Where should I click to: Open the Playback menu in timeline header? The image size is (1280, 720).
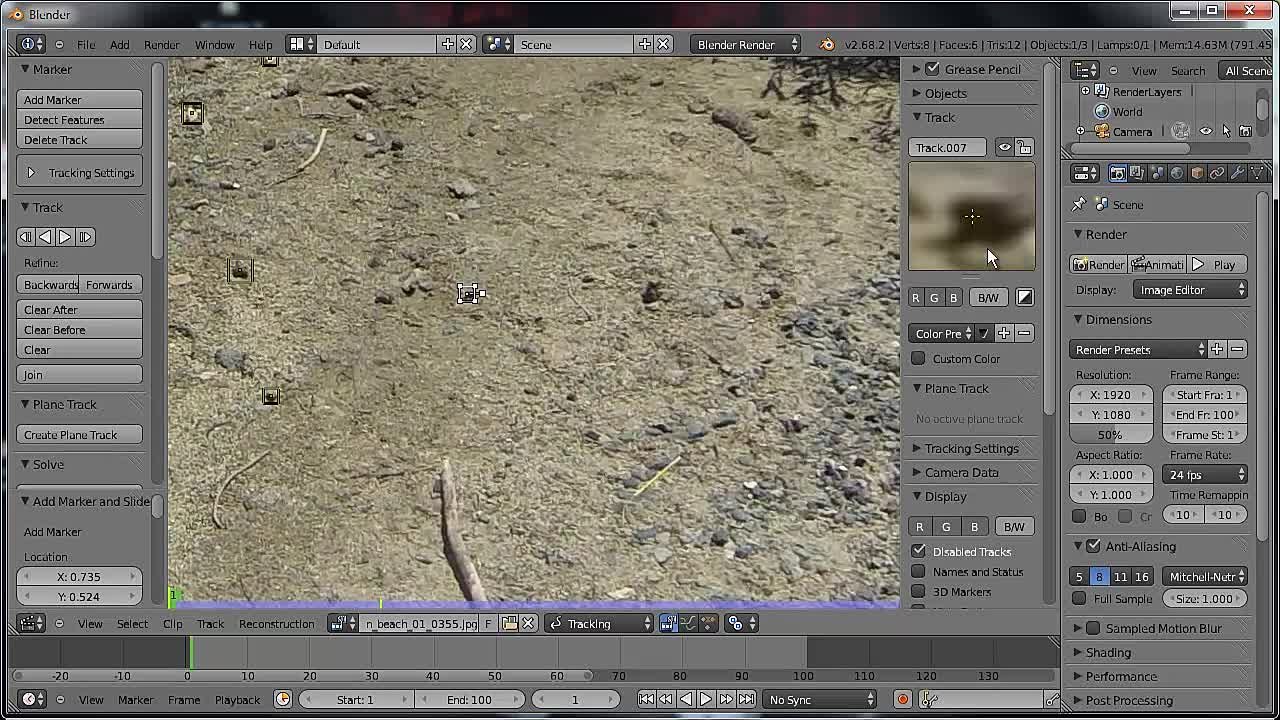coord(237,699)
